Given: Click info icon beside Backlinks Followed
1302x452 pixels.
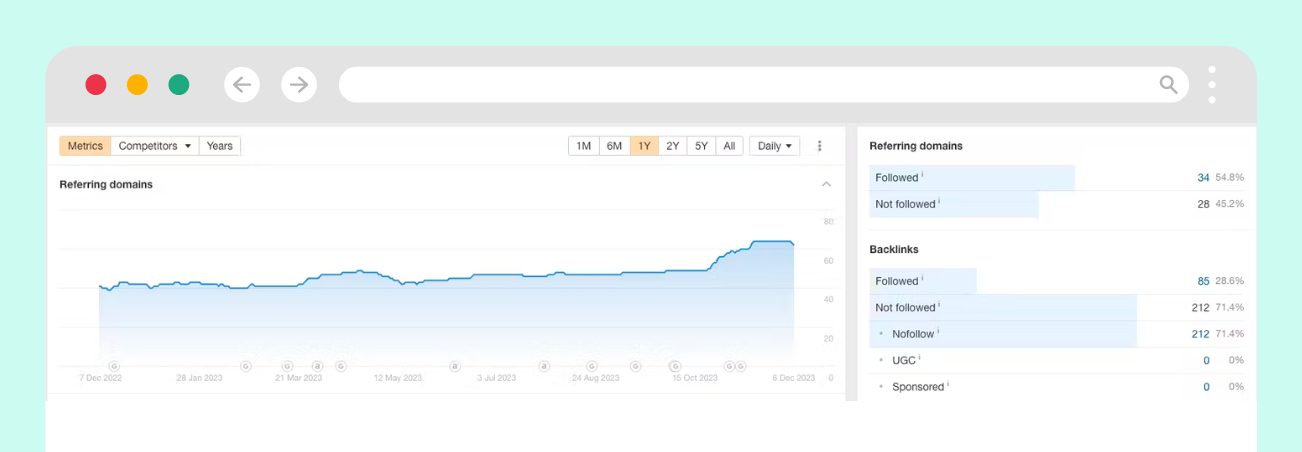Looking at the screenshot, I should pos(922,279).
